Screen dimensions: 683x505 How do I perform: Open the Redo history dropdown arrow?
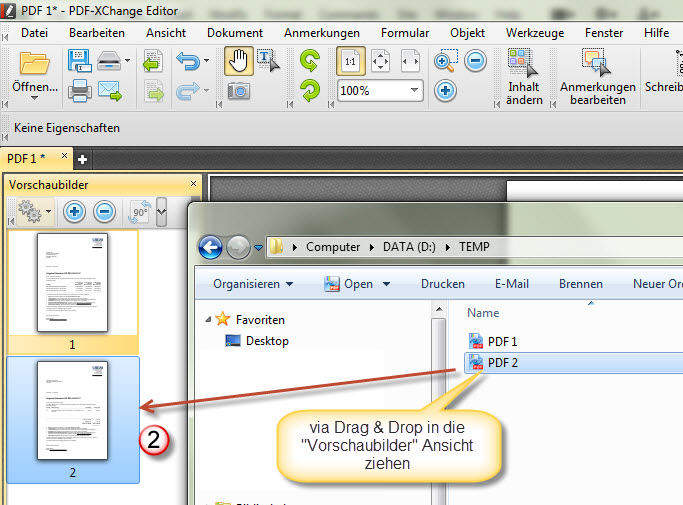pyautogui.click(x=206, y=91)
